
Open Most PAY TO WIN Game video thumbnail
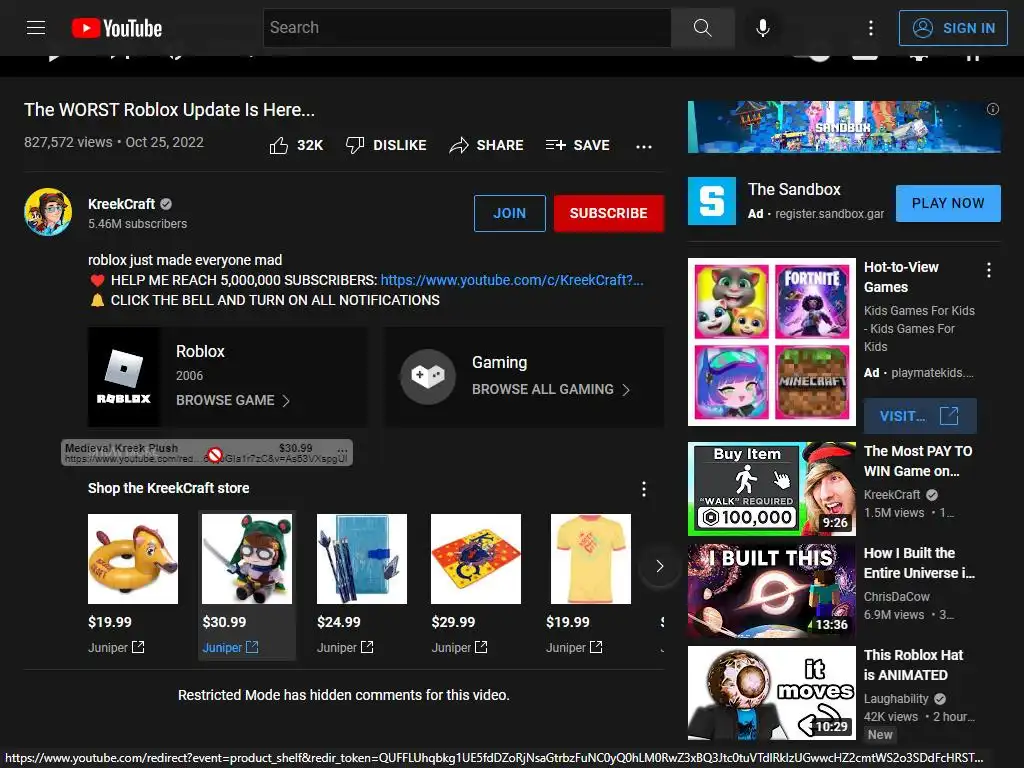772,489
